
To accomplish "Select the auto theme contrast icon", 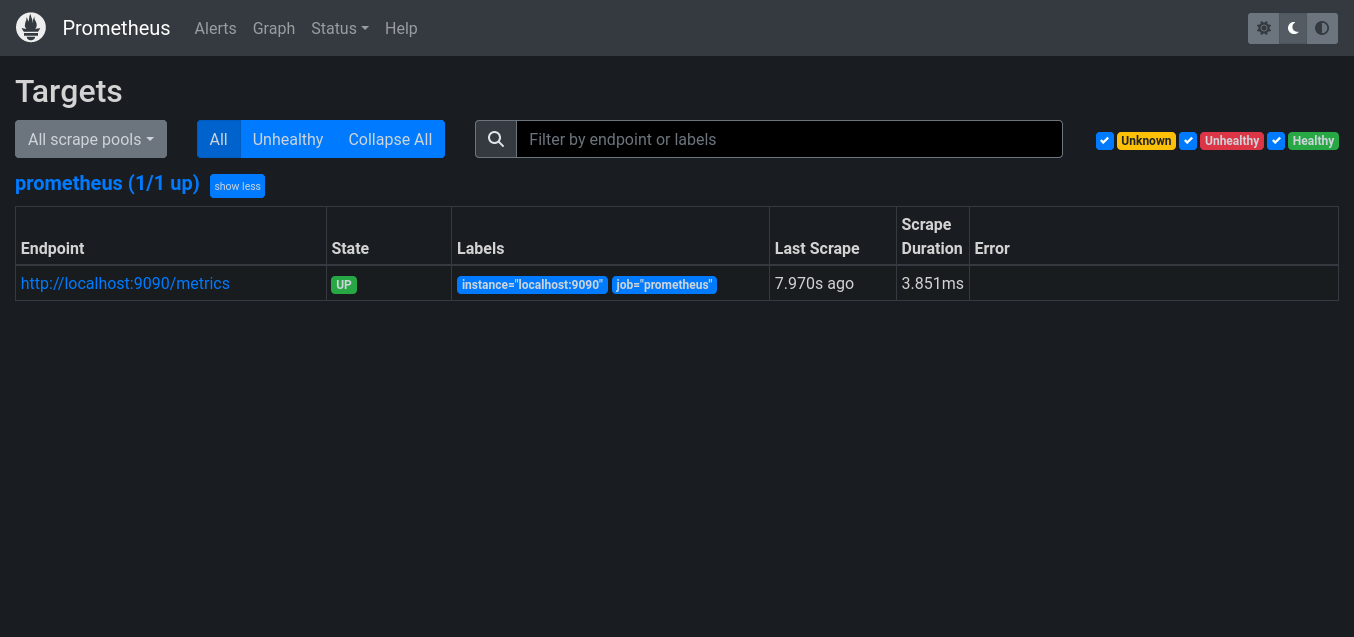I will 1322,28.
